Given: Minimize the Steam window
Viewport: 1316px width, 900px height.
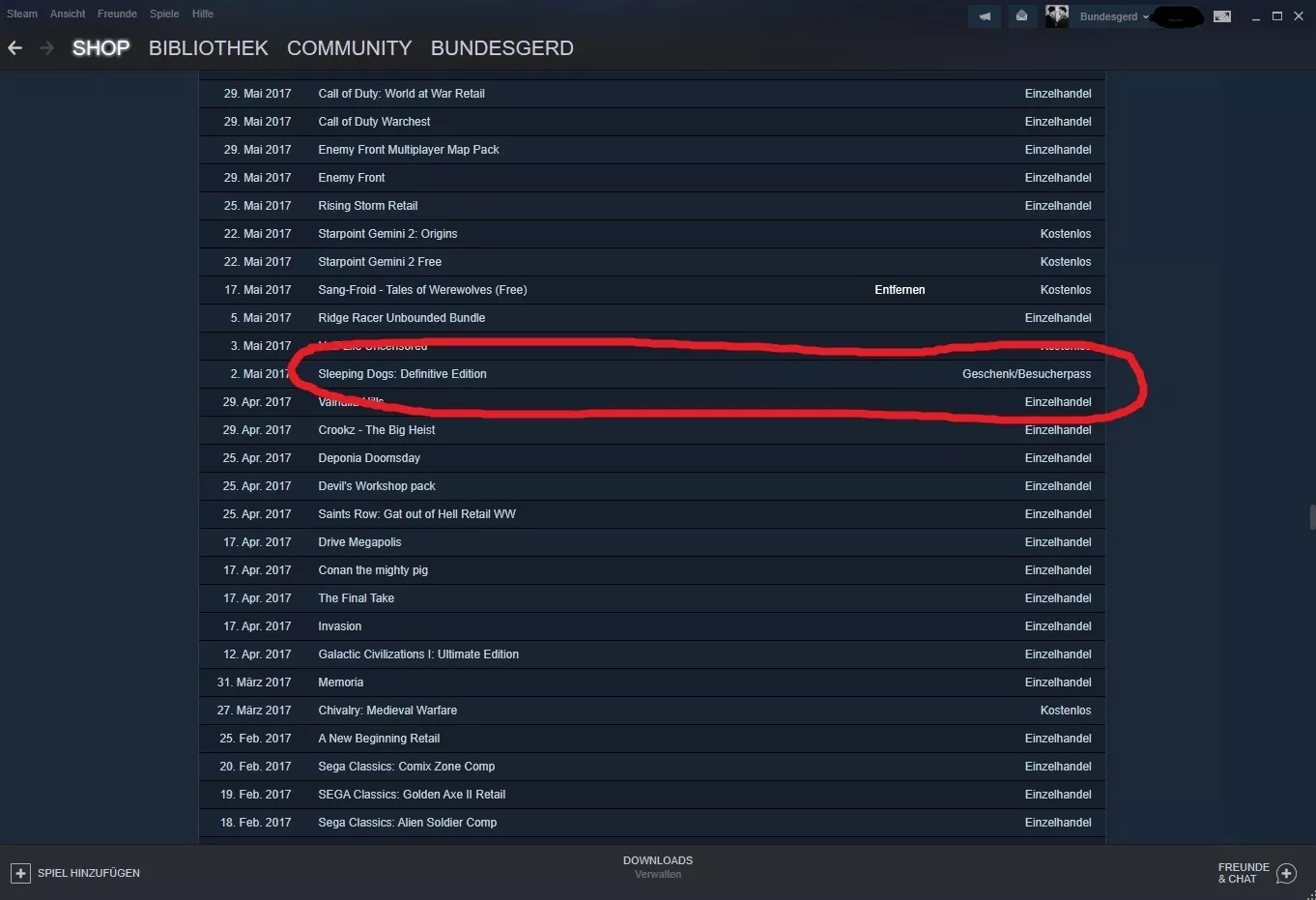Looking at the screenshot, I should [x=1256, y=16].
